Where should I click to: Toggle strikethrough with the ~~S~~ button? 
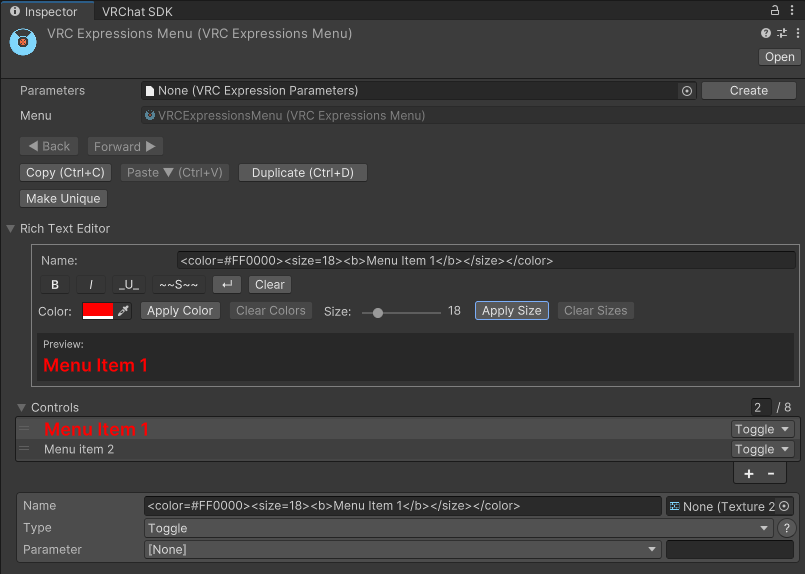click(179, 284)
